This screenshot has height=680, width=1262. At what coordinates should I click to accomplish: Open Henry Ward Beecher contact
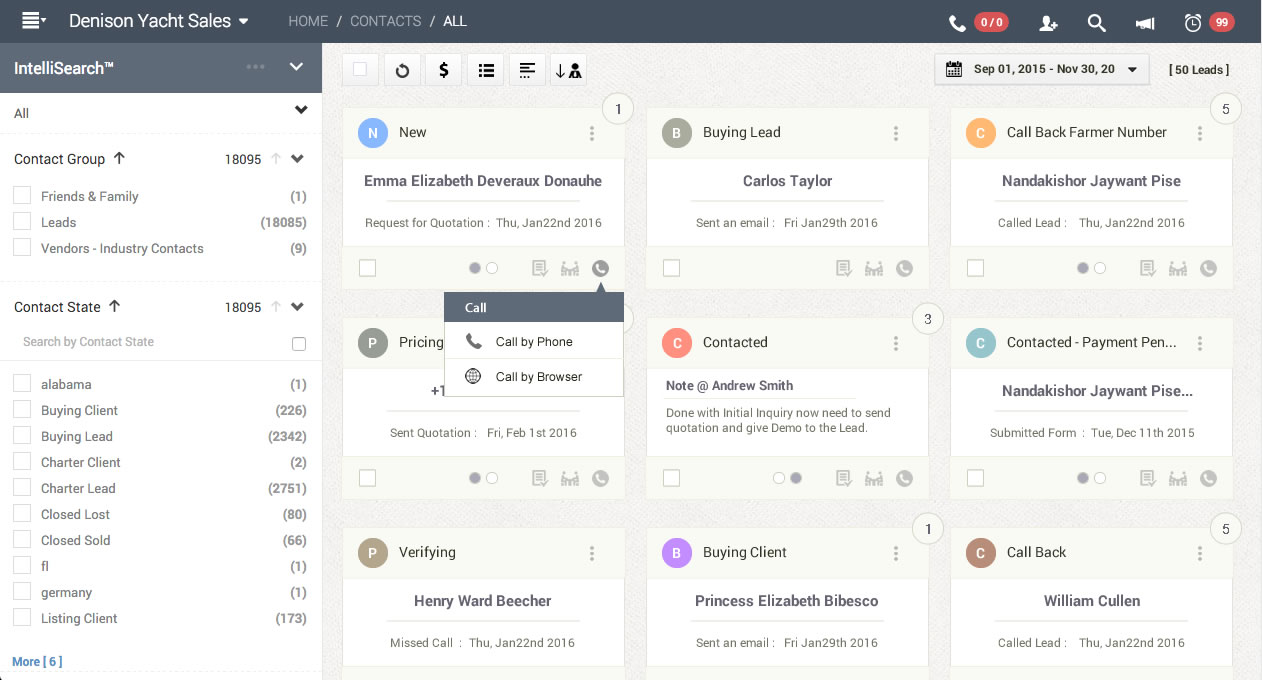(x=483, y=601)
